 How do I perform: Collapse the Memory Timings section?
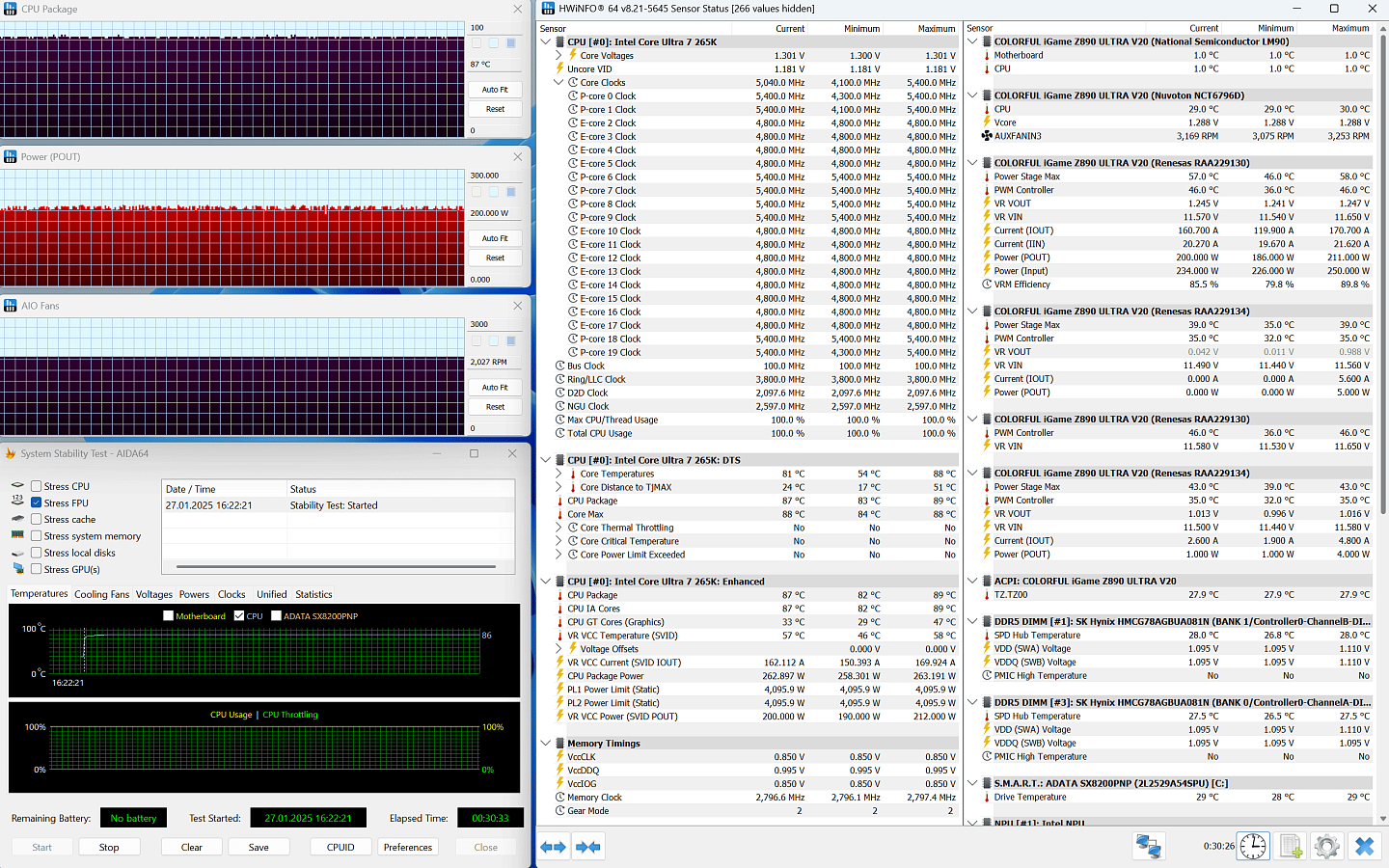tap(546, 744)
